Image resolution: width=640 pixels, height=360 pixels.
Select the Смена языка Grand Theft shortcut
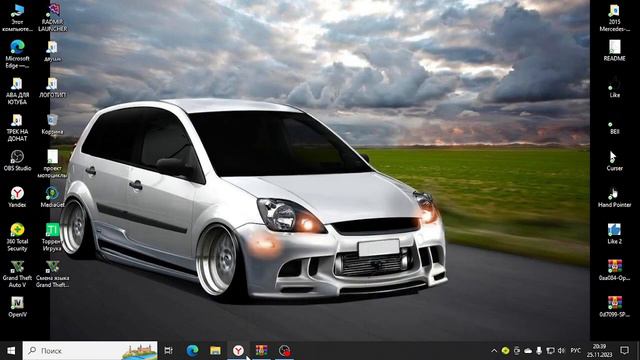pyautogui.click(x=52, y=273)
